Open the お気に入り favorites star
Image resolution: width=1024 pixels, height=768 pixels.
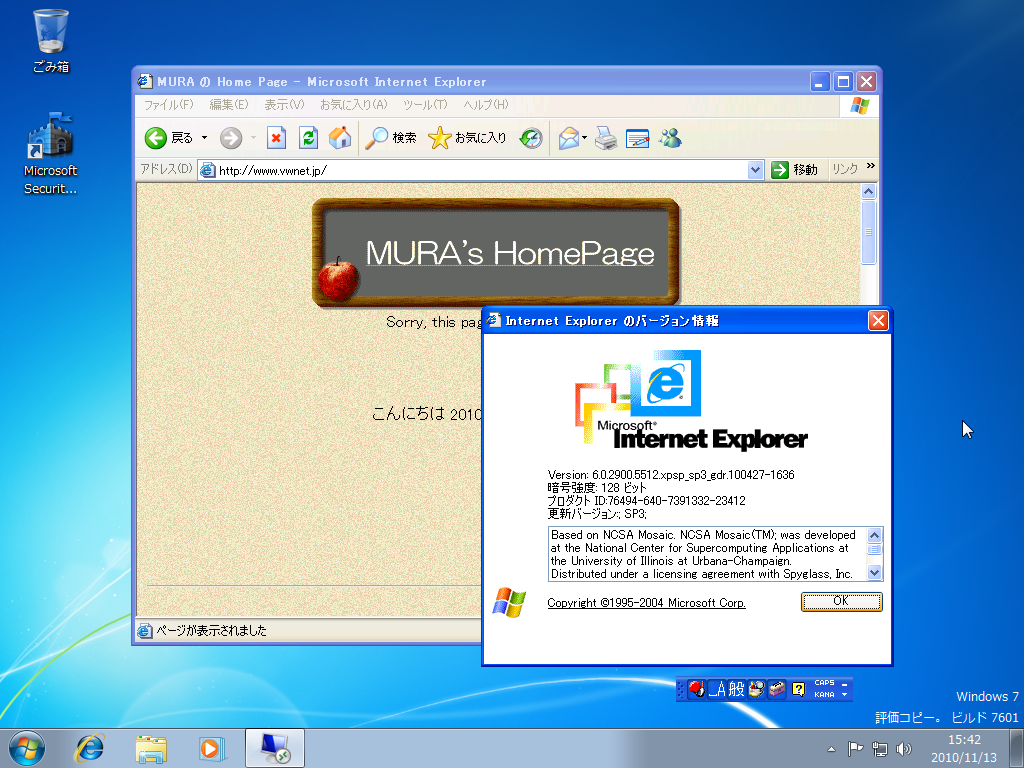click(x=467, y=138)
